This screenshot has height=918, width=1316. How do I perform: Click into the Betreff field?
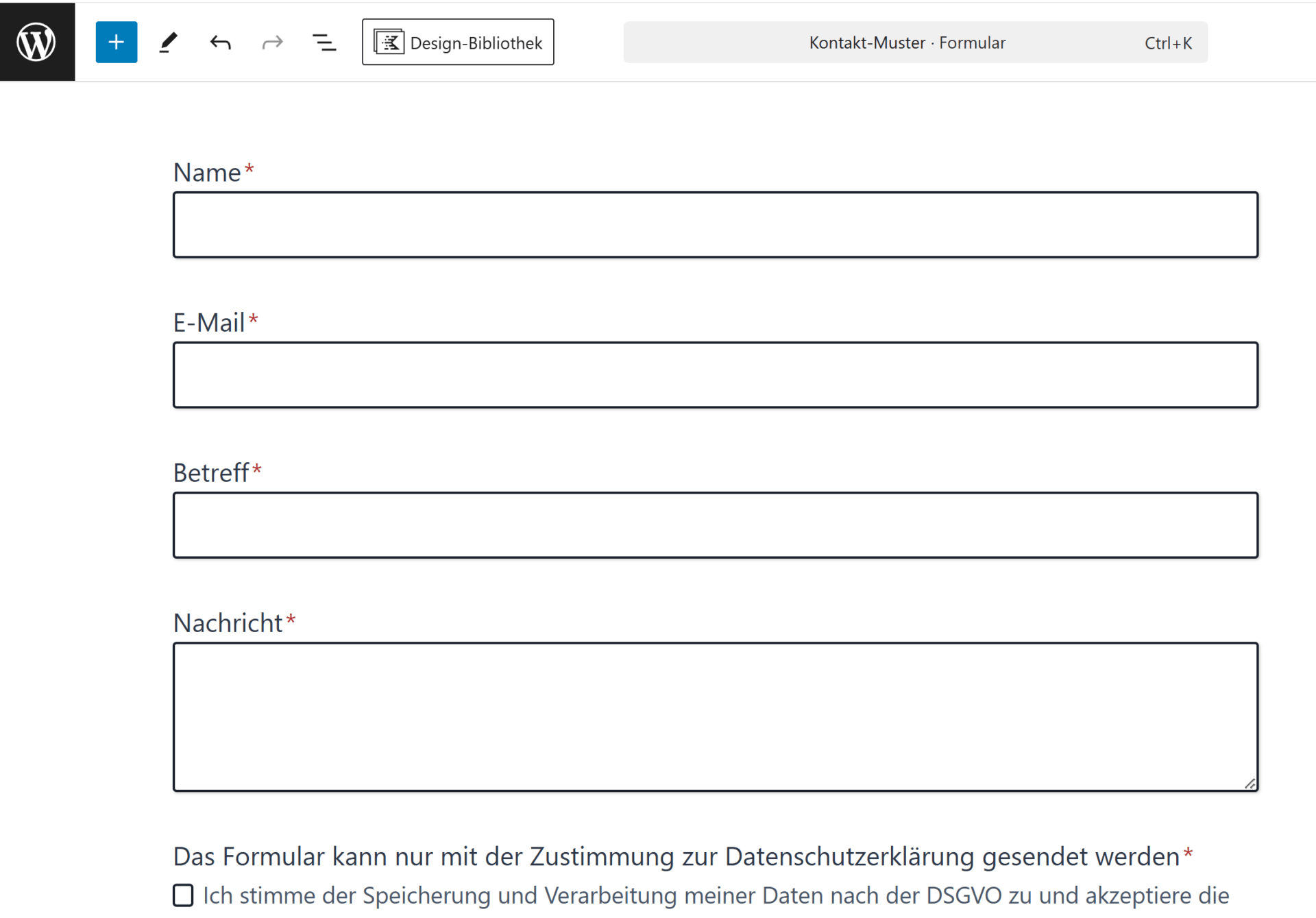pyautogui.click(x=715, y=525)
